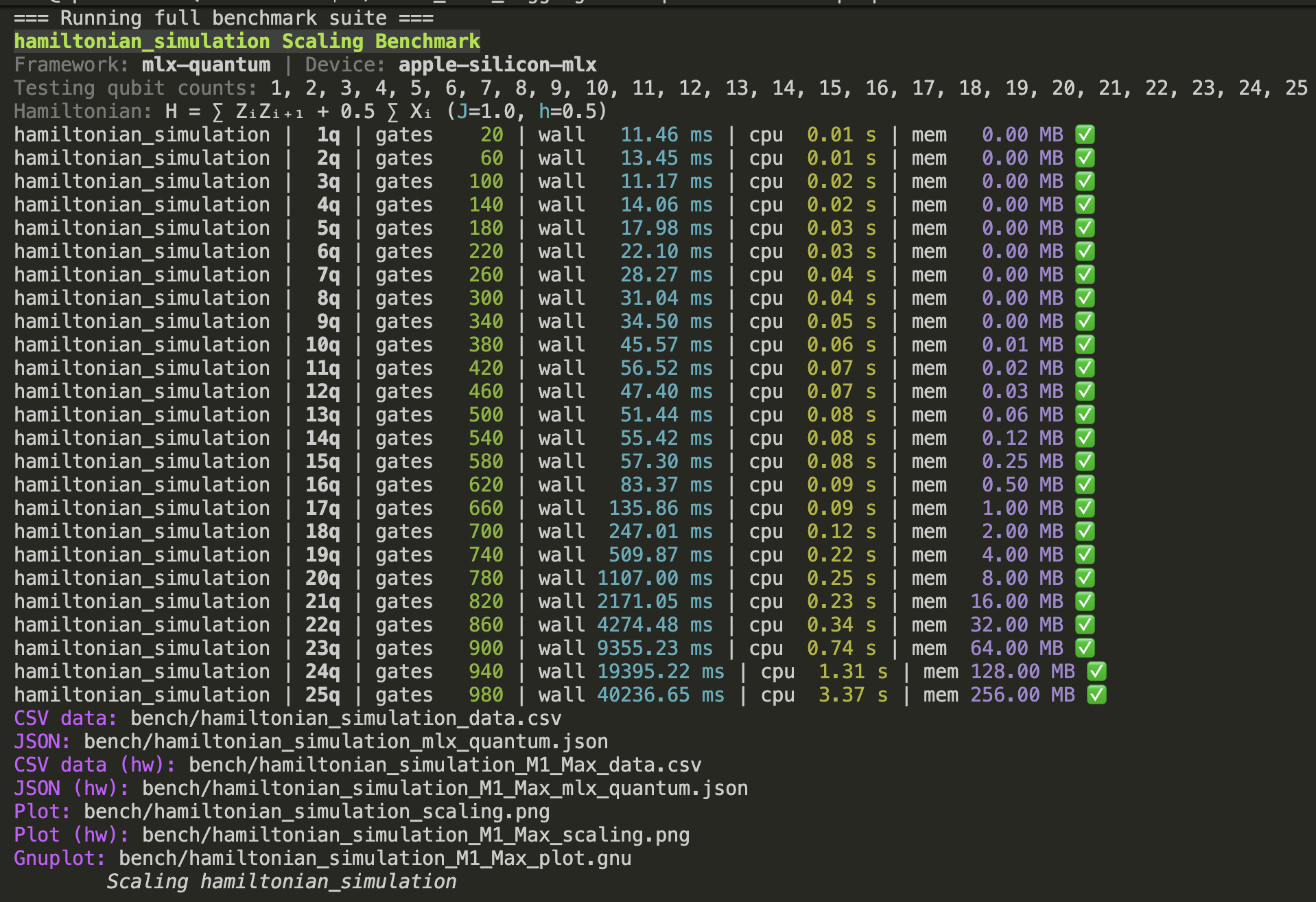This screenshot has width=1316, height=902.
Task: Click the green checkmark on the 16q row
Action: pos(1085,485)
